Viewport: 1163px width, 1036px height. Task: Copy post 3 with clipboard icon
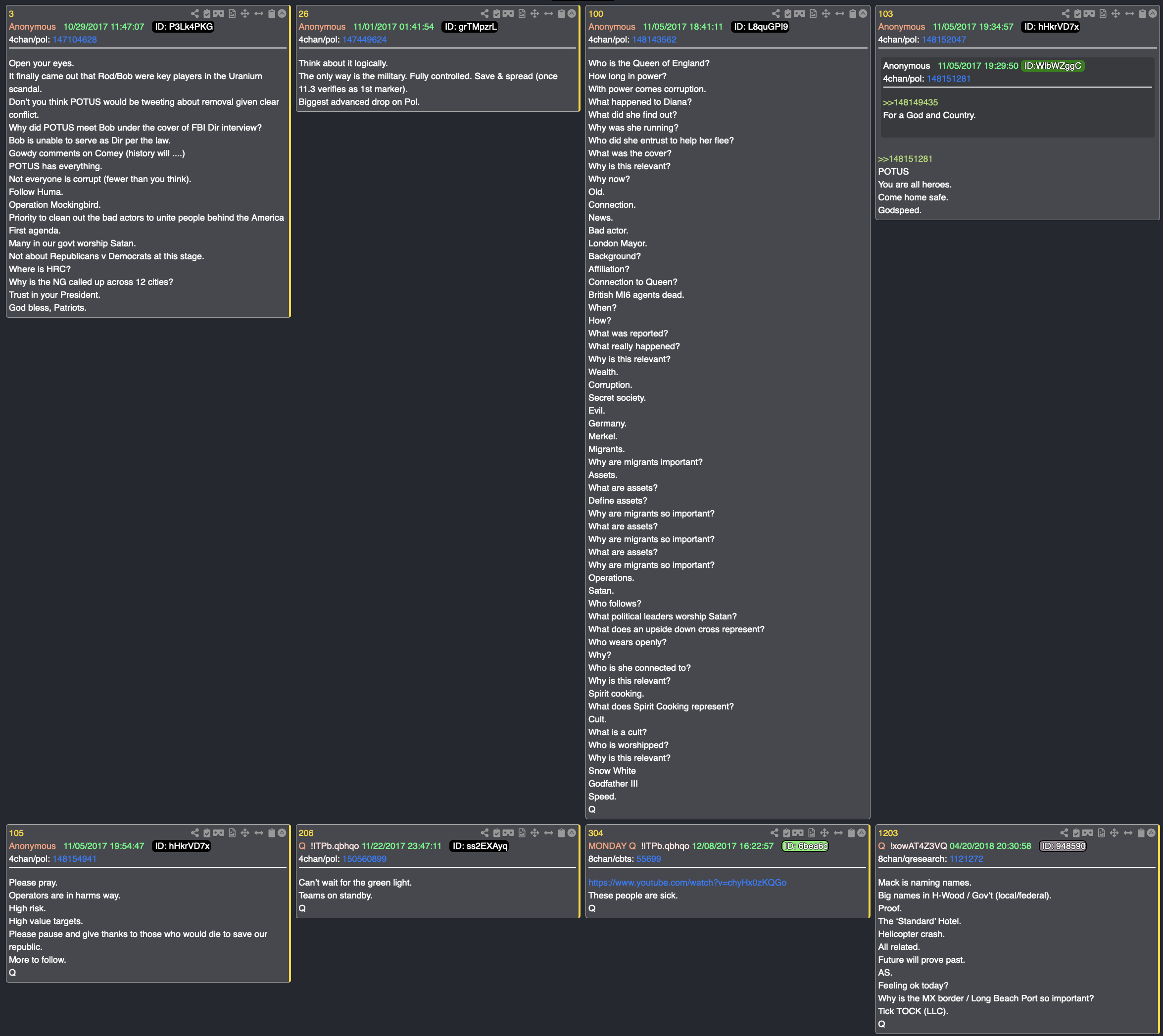[272, 14]
